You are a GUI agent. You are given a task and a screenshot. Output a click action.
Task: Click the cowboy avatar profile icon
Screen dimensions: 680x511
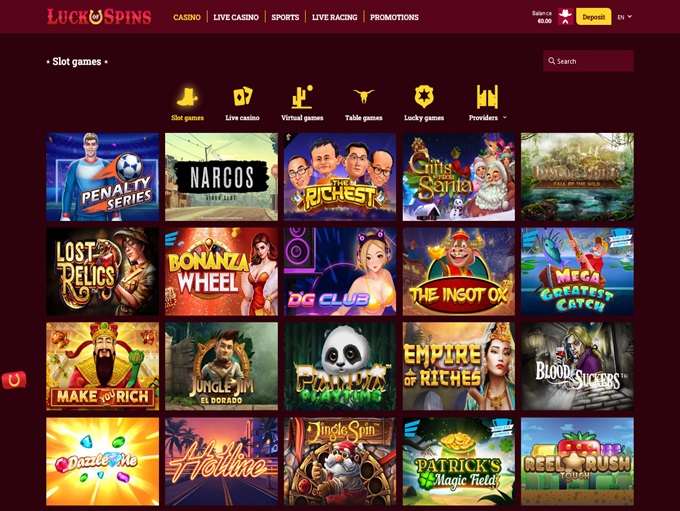(565, 17)
